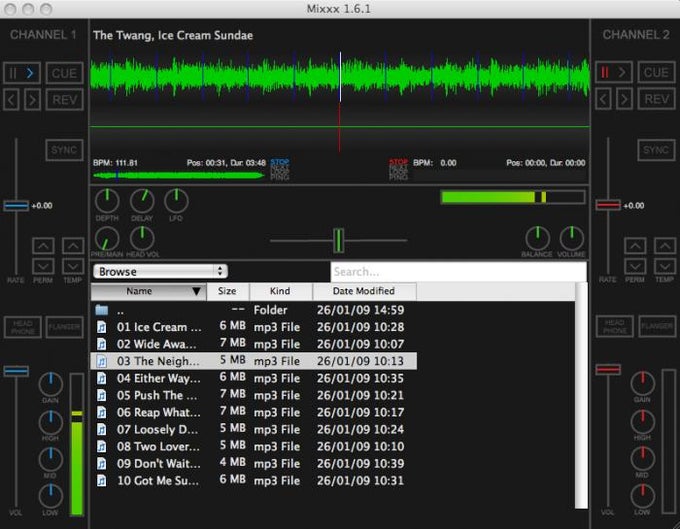Select track '04 Either Way...'
The width and height of the screenshot is (680, 529).
click(x=254, y=378)
